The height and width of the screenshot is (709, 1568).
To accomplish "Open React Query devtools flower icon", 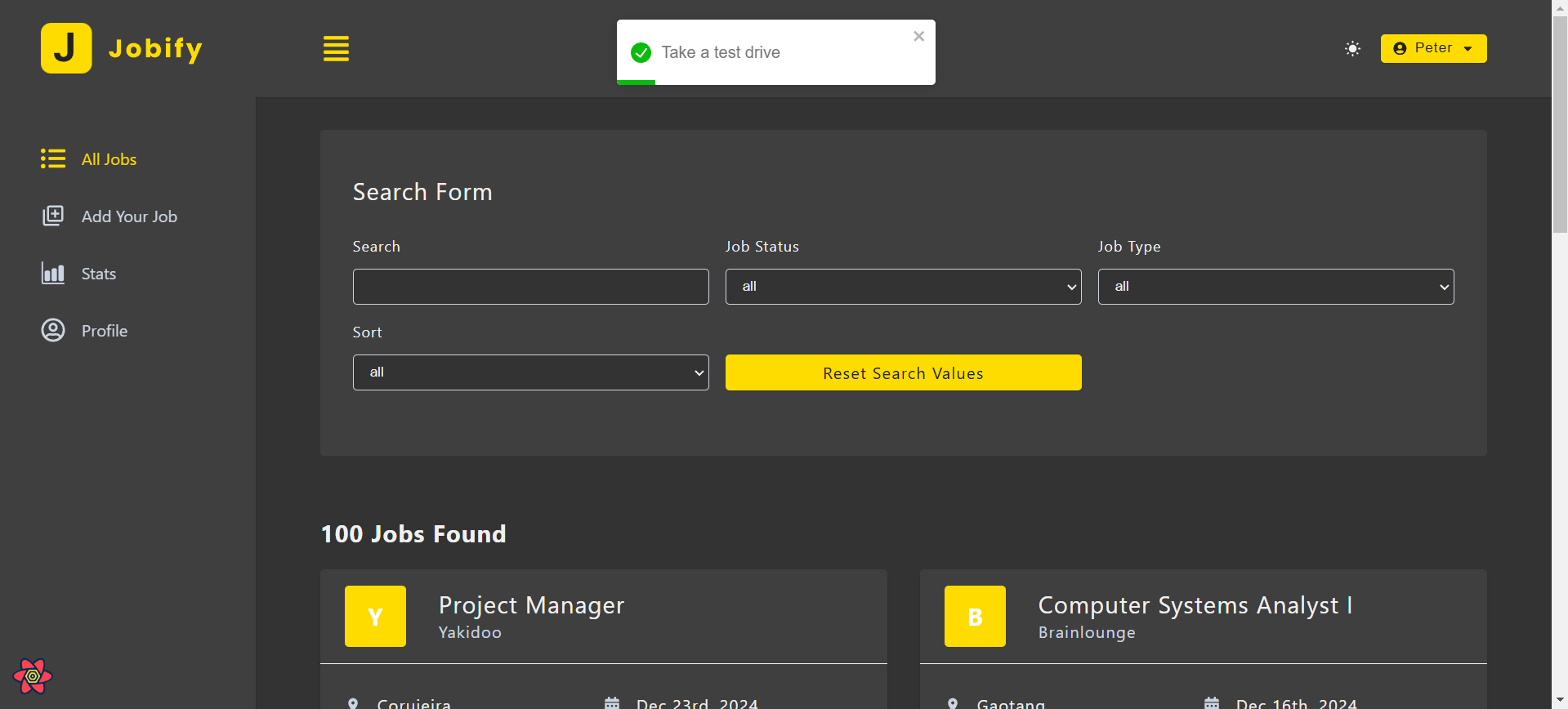I will (x=33, y=676).
